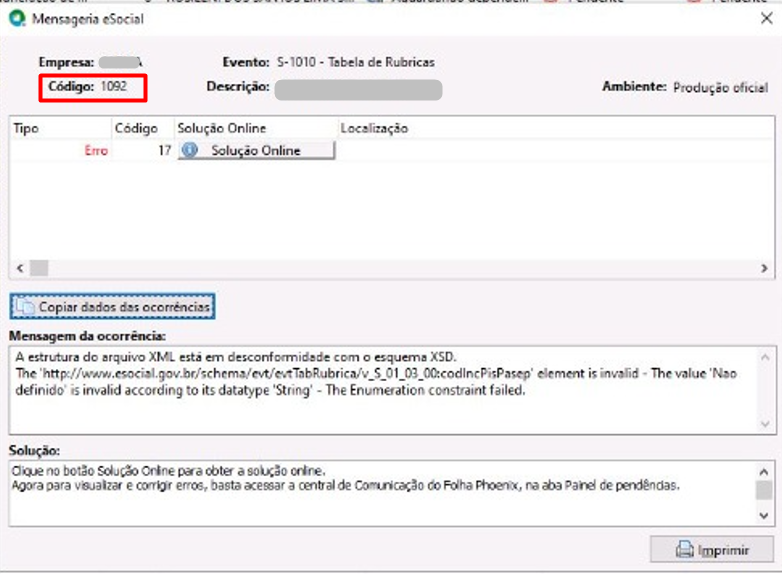Click the right arrow of the horizontal scrollbar
782x574 pixels.
point(764,268)
